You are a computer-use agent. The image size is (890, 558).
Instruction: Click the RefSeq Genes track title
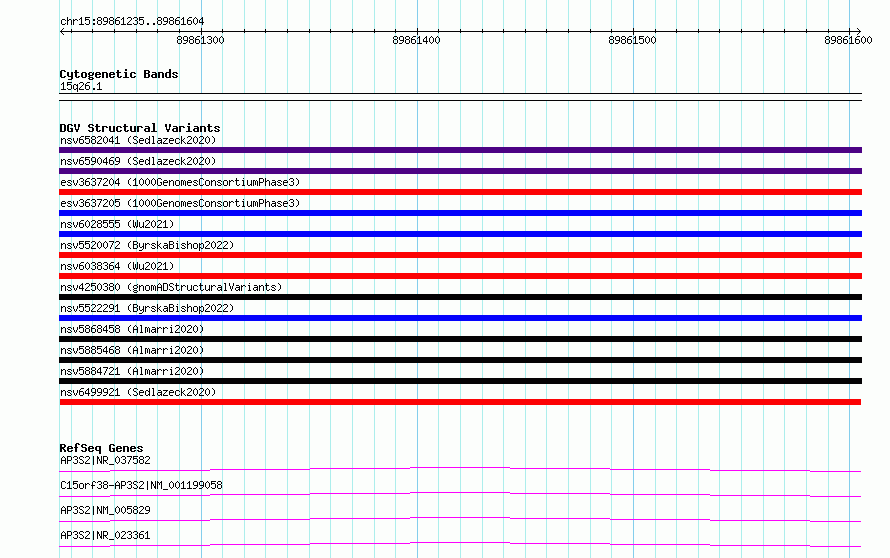click(x=101, y=448)
